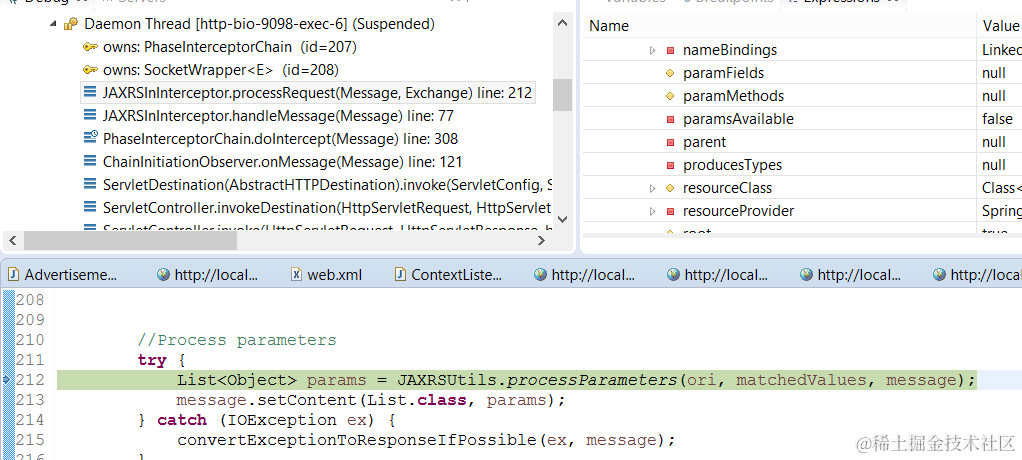The height and width of the screenshot is (460, 1022).
Task: Click the null value of parent
Action: tap(994, 142)
